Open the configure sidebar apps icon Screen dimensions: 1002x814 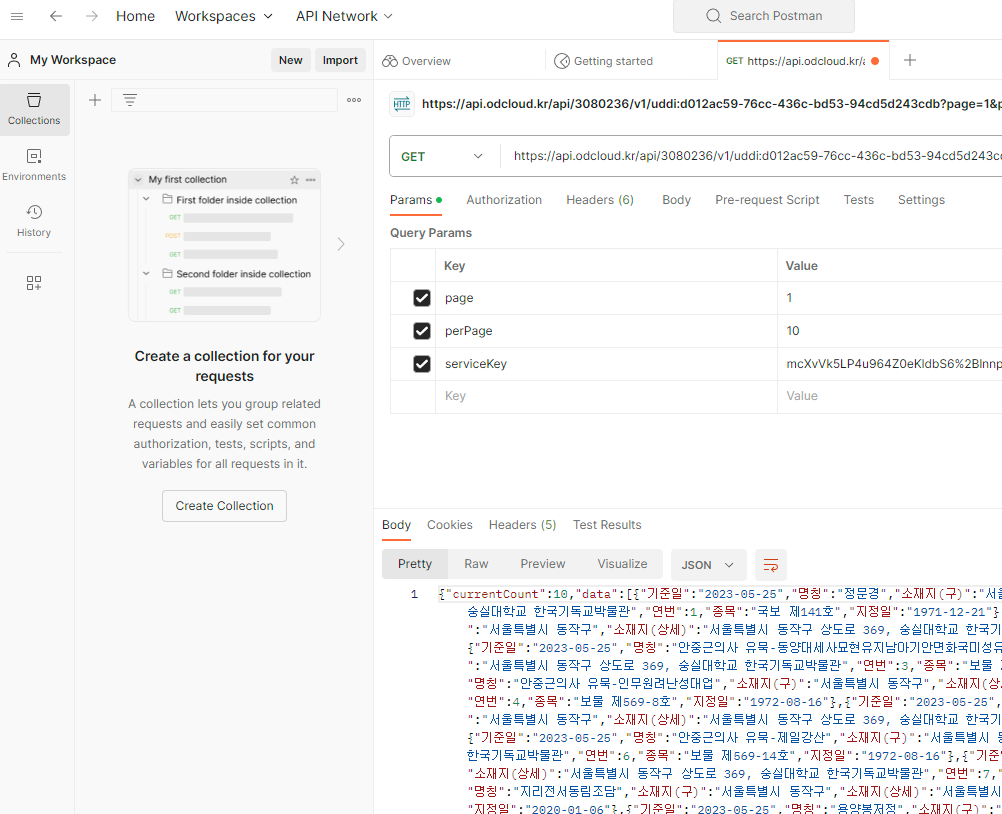point(34,283)
